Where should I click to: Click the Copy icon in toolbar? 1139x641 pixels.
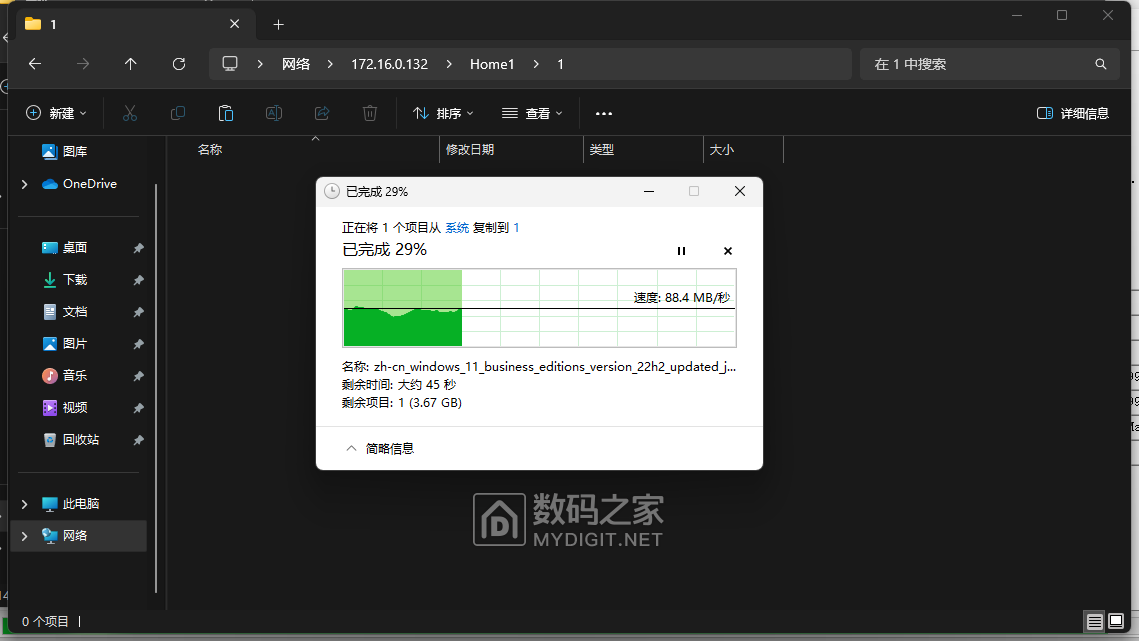[178, 113]
